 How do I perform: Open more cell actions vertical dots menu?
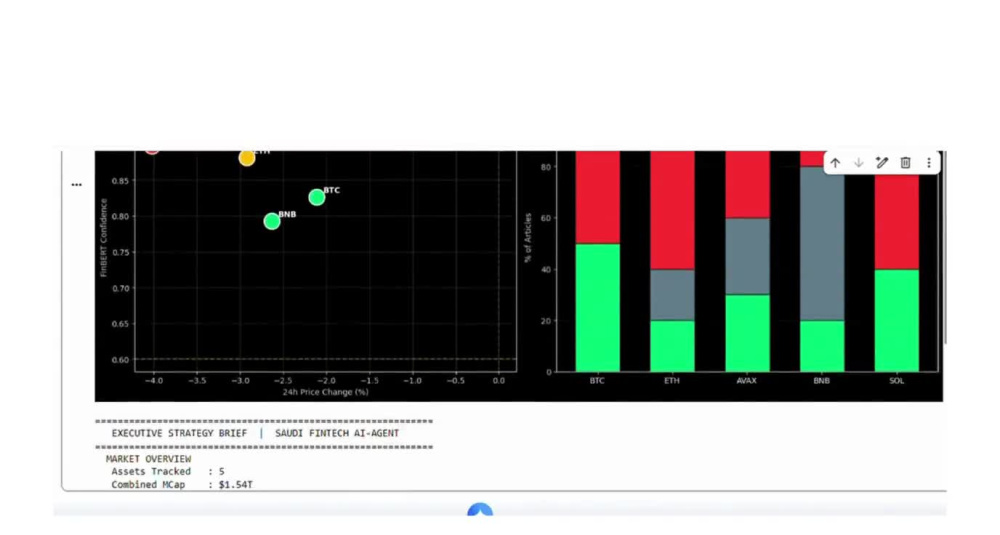point(929,163)
